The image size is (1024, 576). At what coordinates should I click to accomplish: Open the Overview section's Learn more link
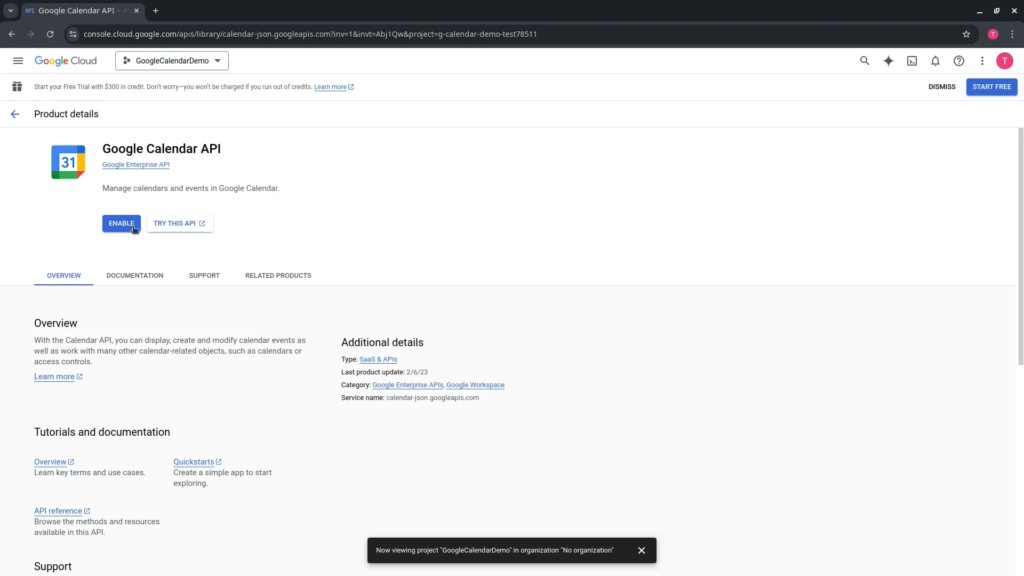pyautogui.click(x=58, y=377)
